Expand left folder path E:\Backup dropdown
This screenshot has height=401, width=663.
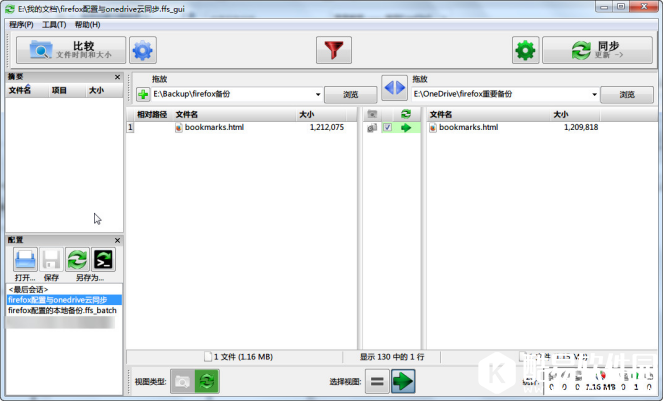(x=316, y=95)
